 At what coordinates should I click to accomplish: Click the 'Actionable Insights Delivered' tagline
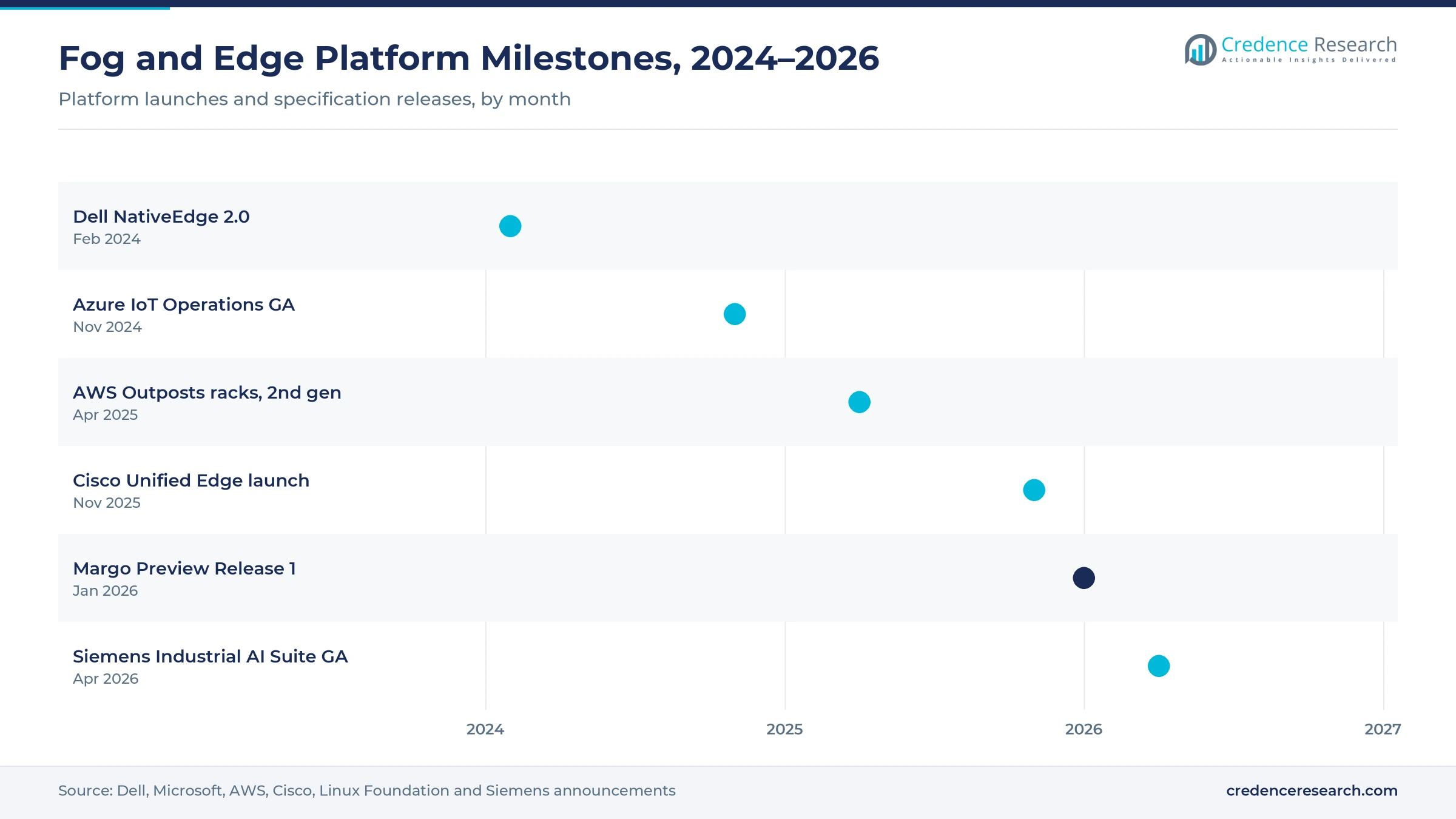click(1309, 60)
